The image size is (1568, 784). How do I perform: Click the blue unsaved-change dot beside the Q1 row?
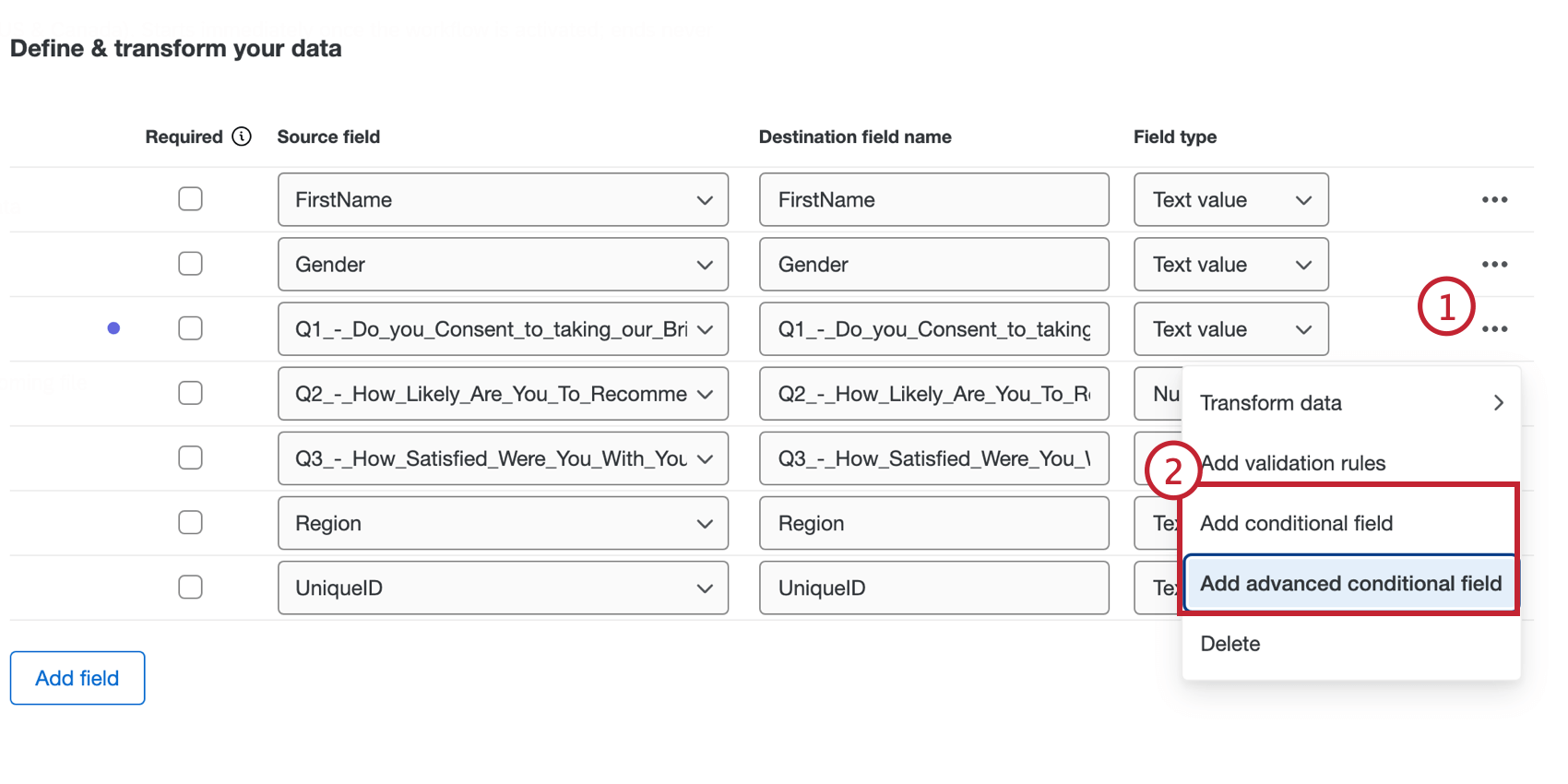pyautogui.click(x=113, y=327)
